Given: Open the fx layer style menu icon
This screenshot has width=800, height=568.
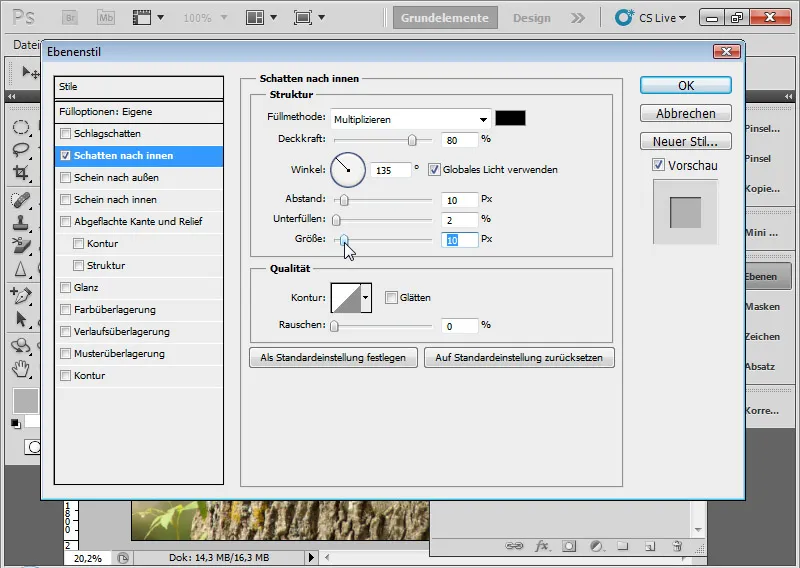Looking at the screenshot, I should 542,546.
